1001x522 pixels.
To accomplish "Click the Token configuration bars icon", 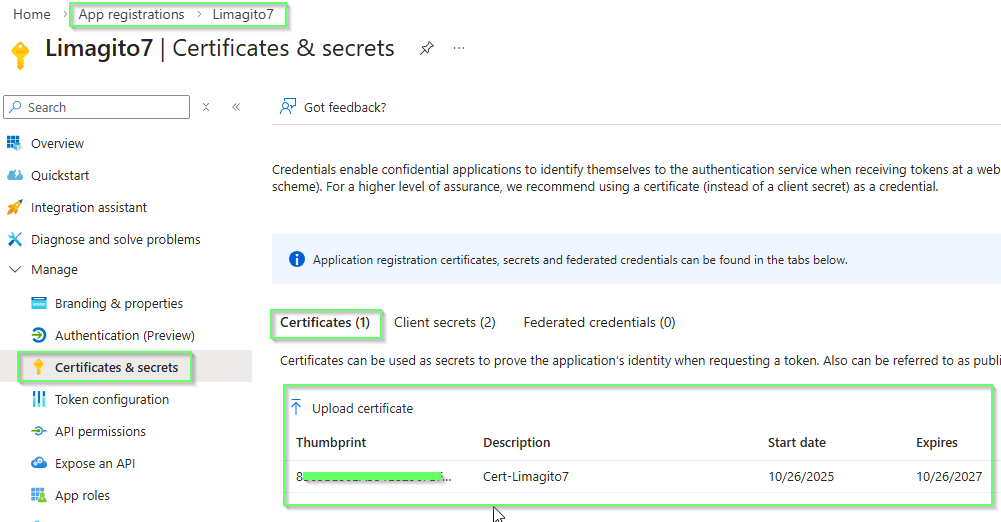I will [x=39, y=399].
